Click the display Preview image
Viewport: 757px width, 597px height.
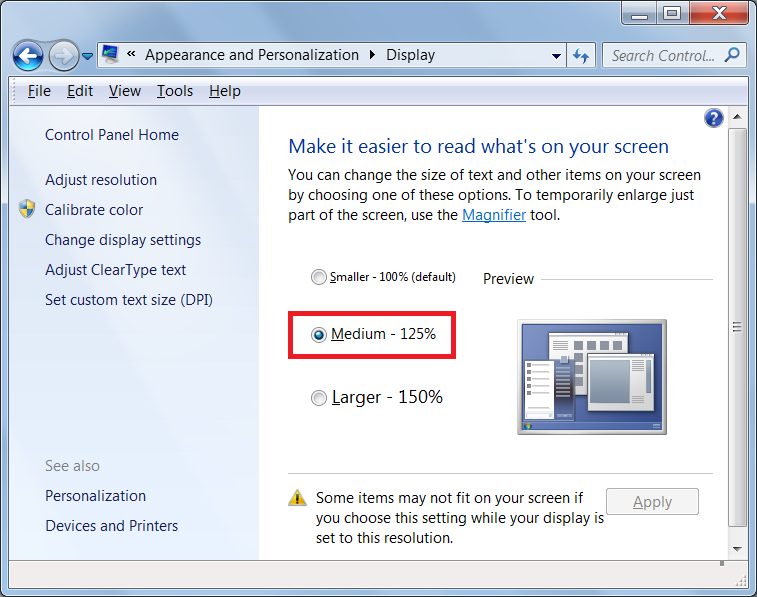point(591,376)
